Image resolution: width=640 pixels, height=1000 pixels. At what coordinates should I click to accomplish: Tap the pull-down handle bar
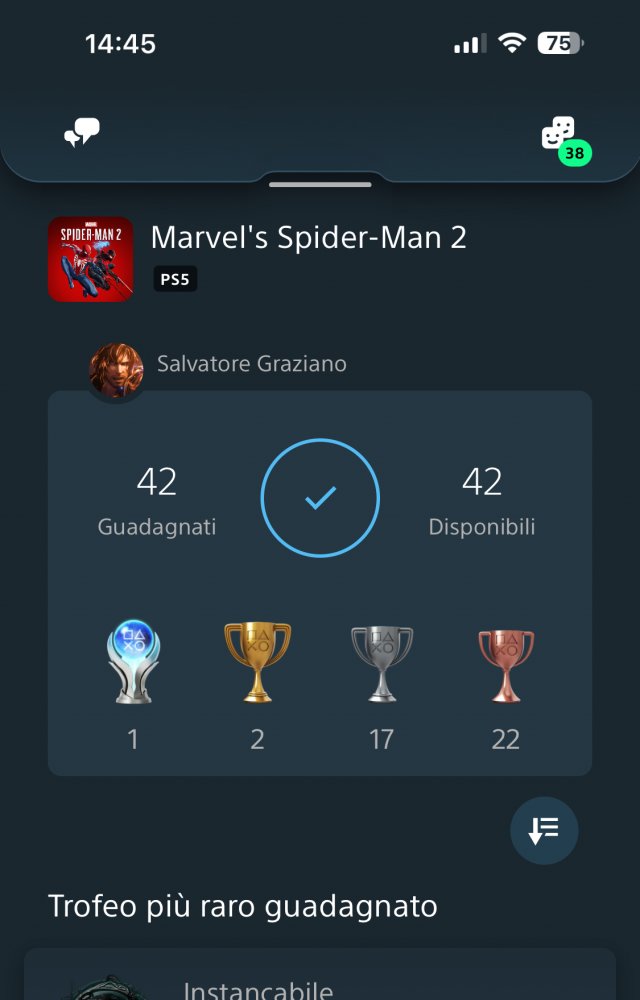(320, 184)
